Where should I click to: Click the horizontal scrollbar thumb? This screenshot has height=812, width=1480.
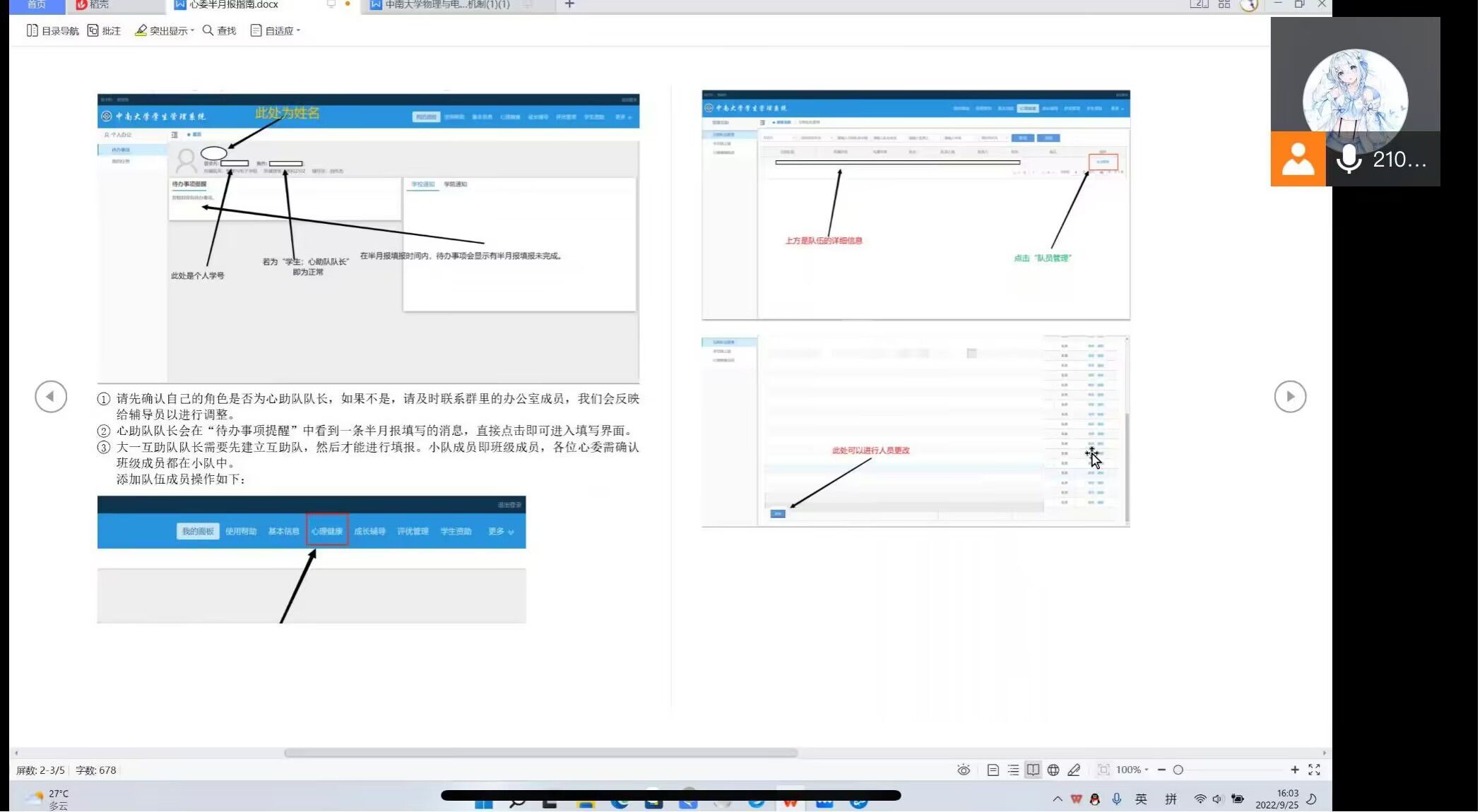[x=541, y=754]
